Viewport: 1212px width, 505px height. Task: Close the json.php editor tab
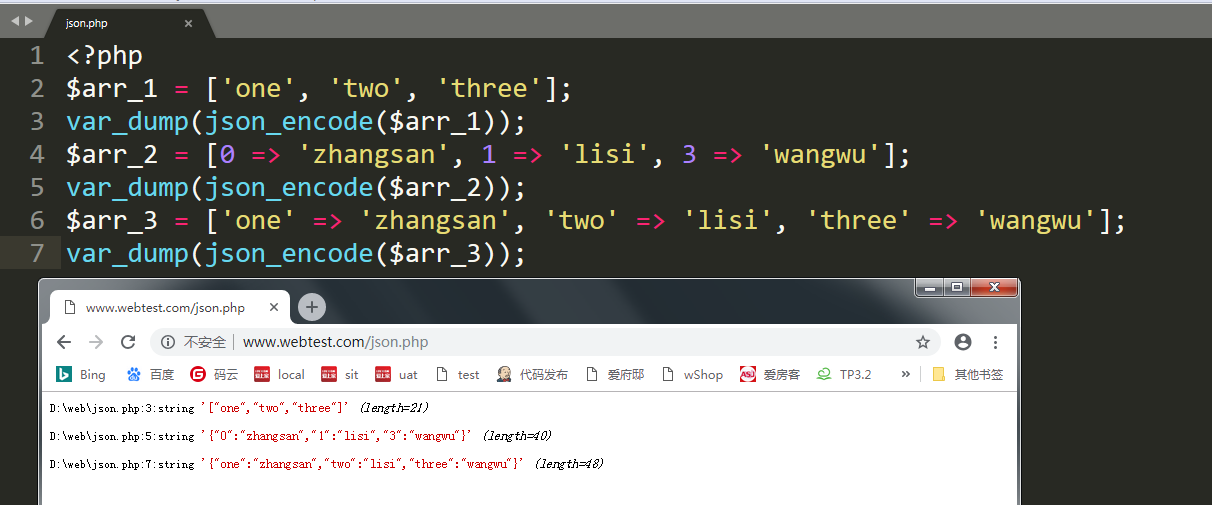[x=189, y=23]
